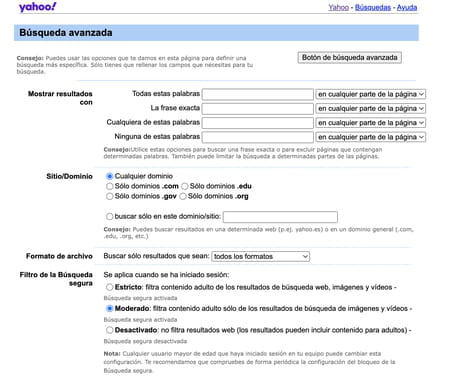450x378 pixels.
Task: Open the todos los formatos dropdown
Action: point(261,256)
